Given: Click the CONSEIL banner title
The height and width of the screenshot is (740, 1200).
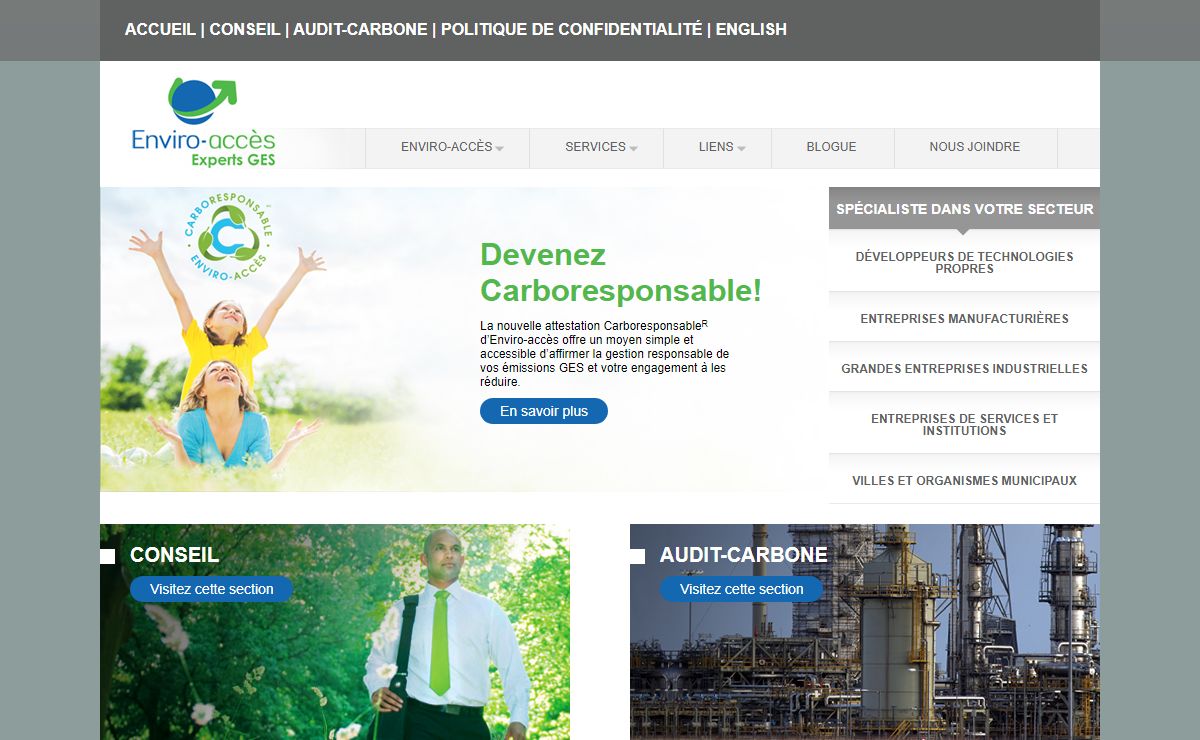Looking at the screenshot, I should click(x=174, y=555).
